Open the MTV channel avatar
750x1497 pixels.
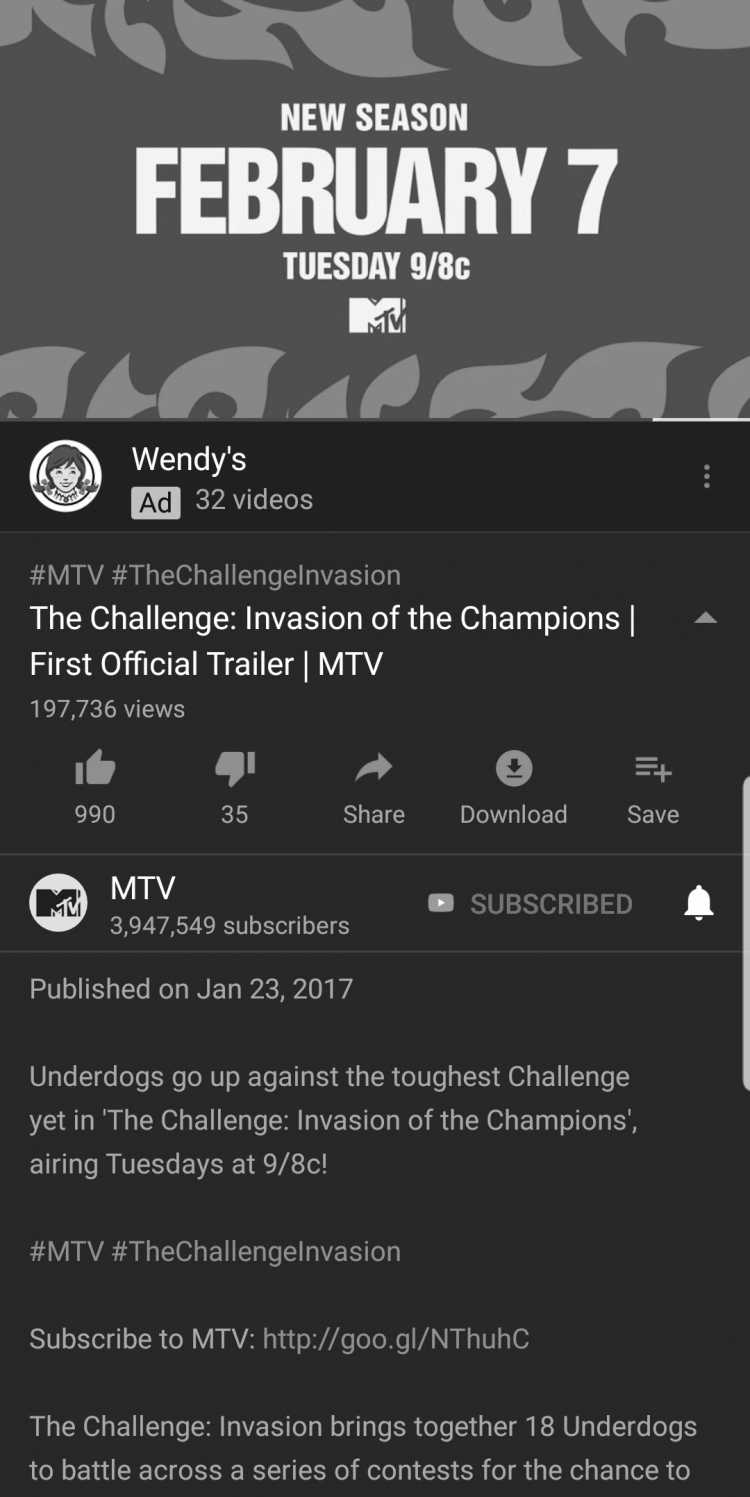coord(58,903)
